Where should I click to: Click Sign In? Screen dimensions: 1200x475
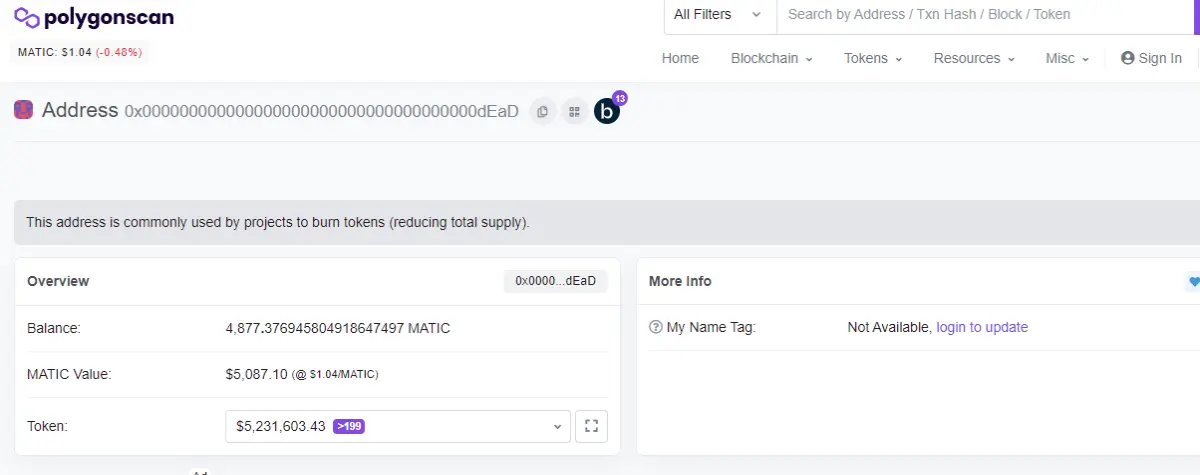pyautogui.click(x=1151, y=58)
